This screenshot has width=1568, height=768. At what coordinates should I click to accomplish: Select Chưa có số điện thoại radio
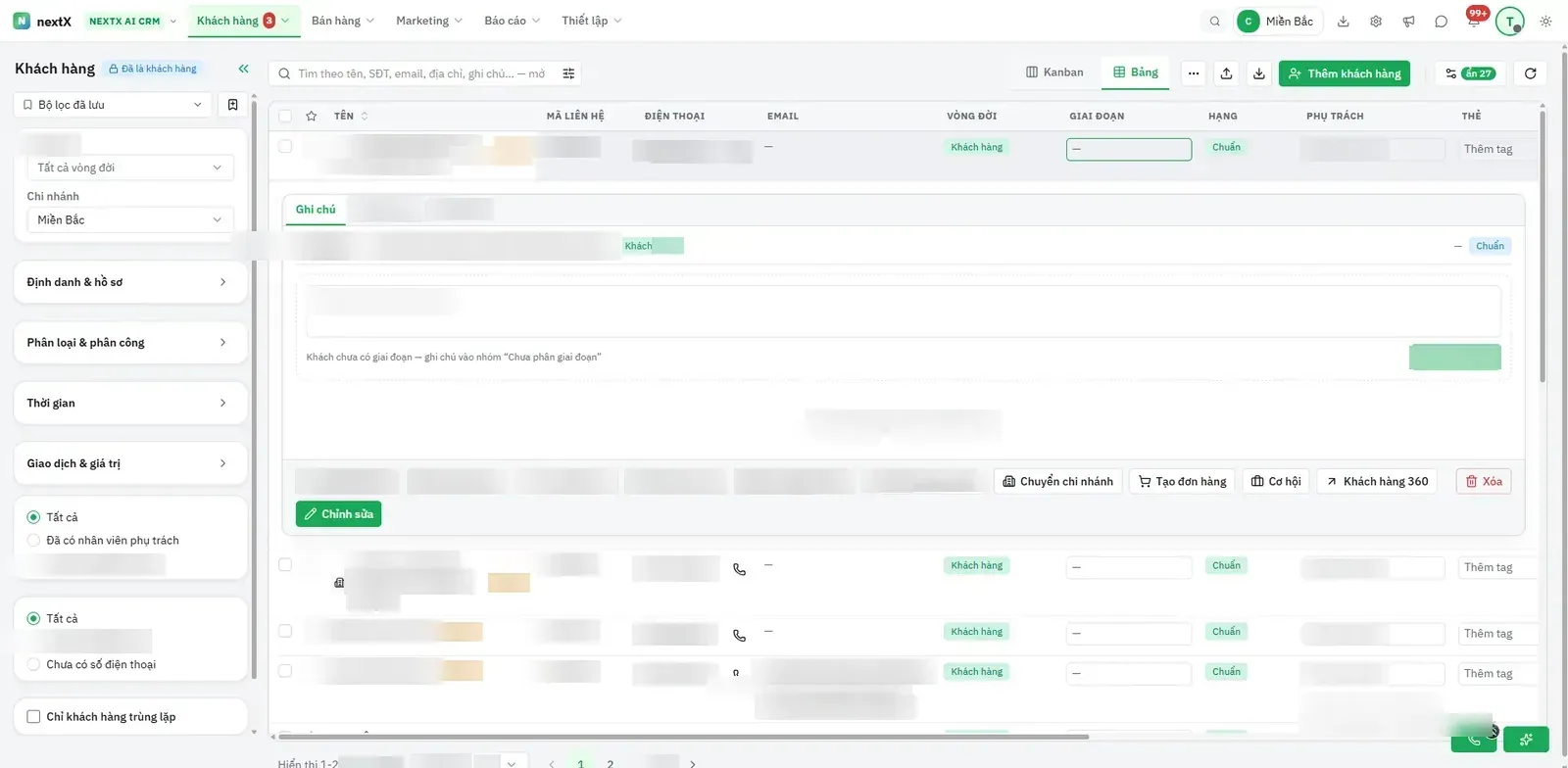coord(33,664)
